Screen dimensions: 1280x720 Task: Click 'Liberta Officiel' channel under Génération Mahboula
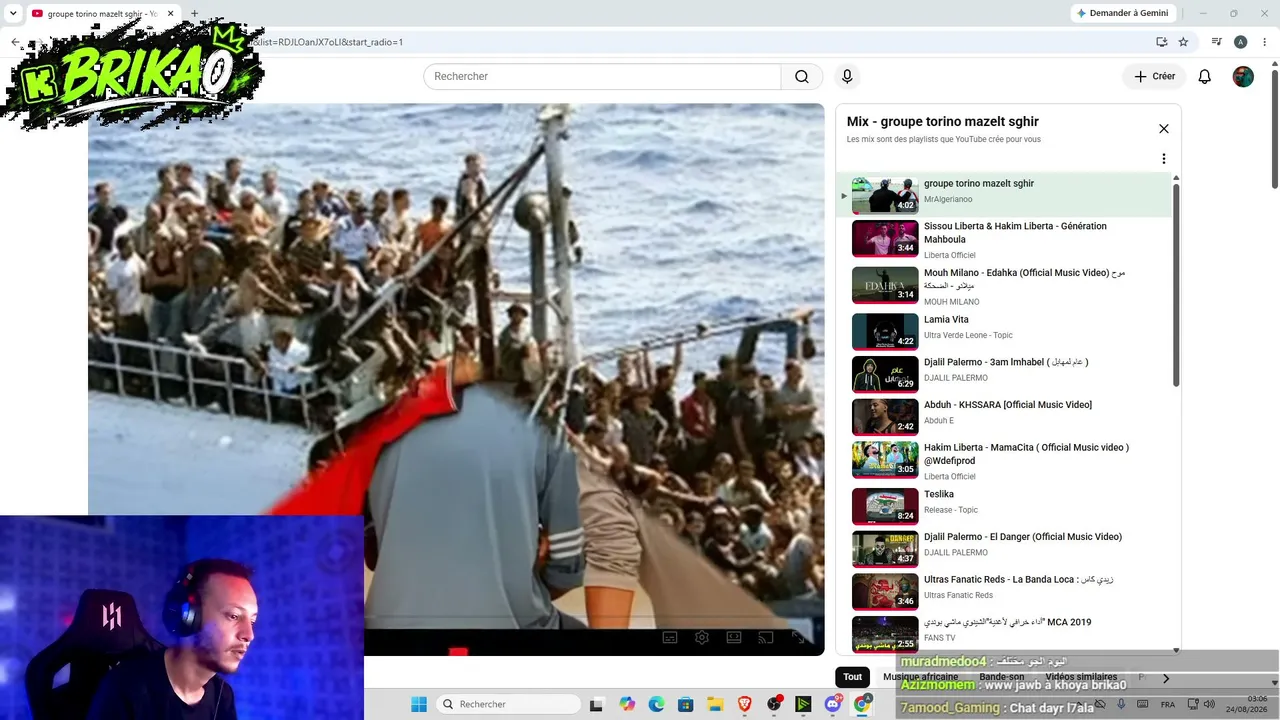coord(950,255)
